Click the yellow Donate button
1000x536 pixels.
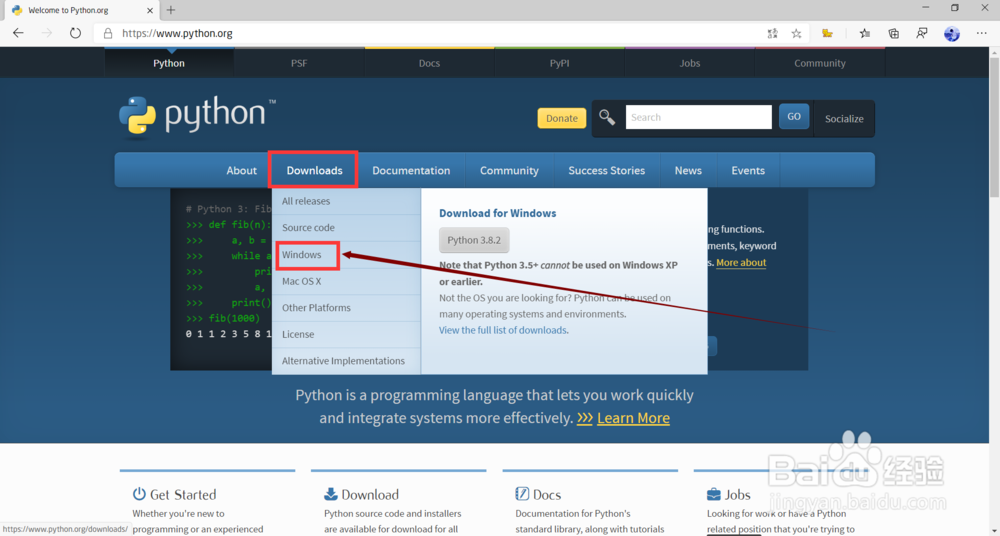click(562, 118)
